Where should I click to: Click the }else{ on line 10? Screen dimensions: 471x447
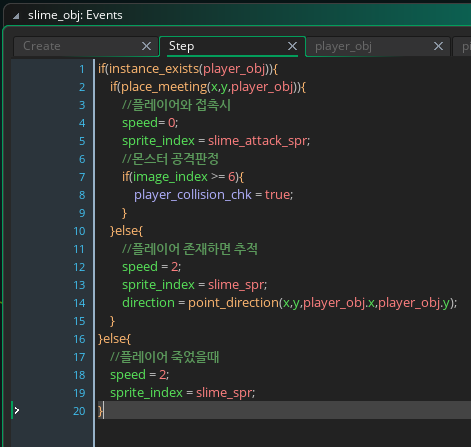coord(126,231)
